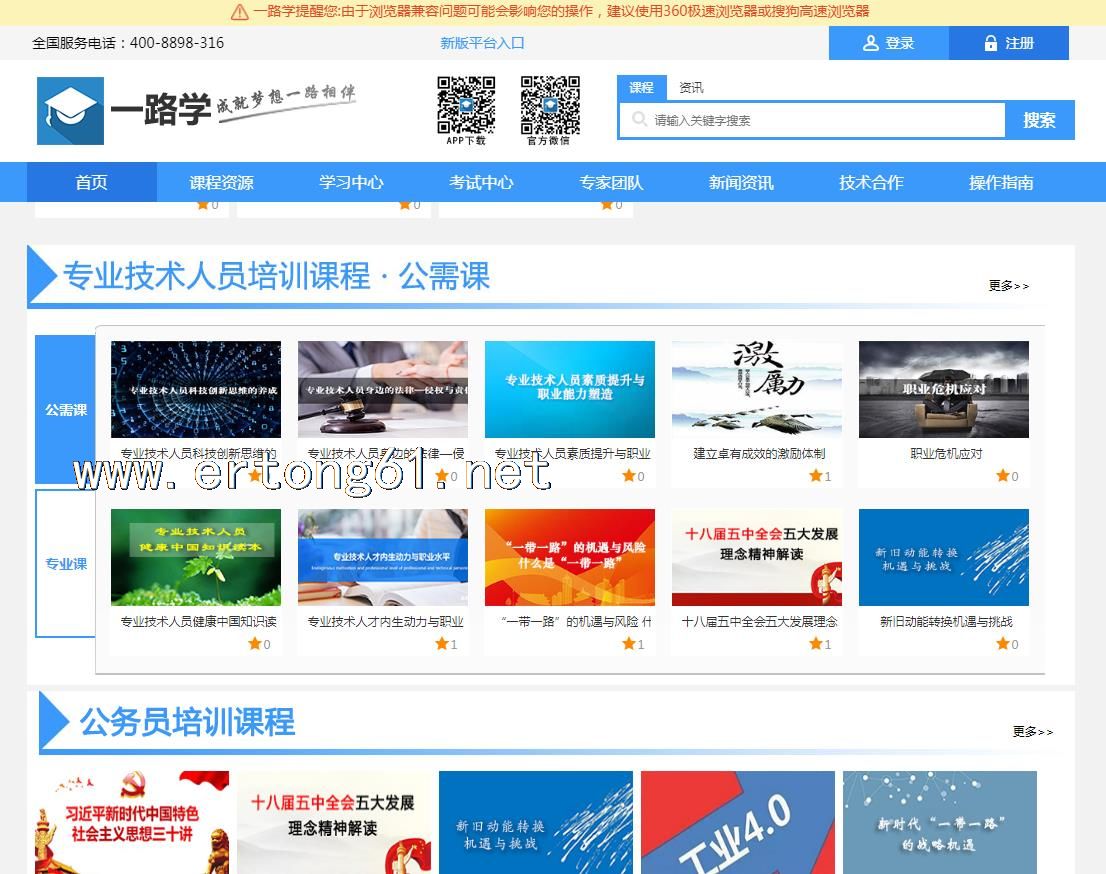The image size is (1106, 874).
Task: Click the lock icon beside 注册
Action: pos(990,43)
